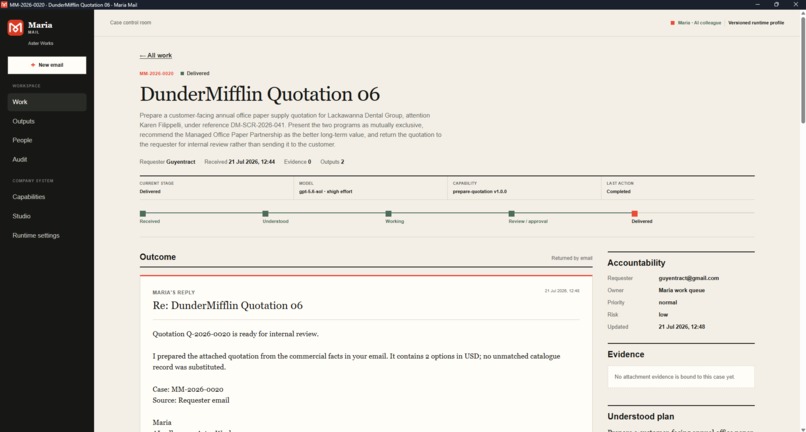
Task: Click the Priority normal value
Action: (667, 302)
